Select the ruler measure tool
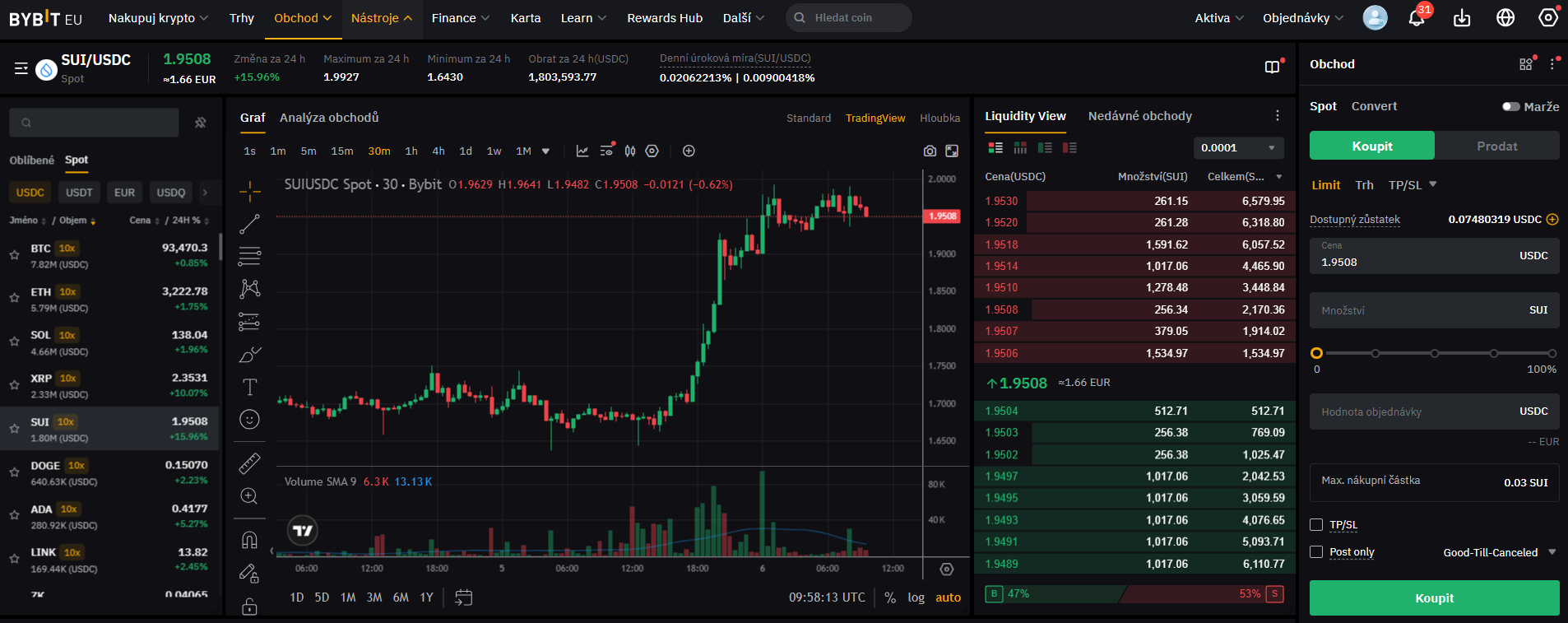This screenshot has width=1568, height=623. (249, 463)
